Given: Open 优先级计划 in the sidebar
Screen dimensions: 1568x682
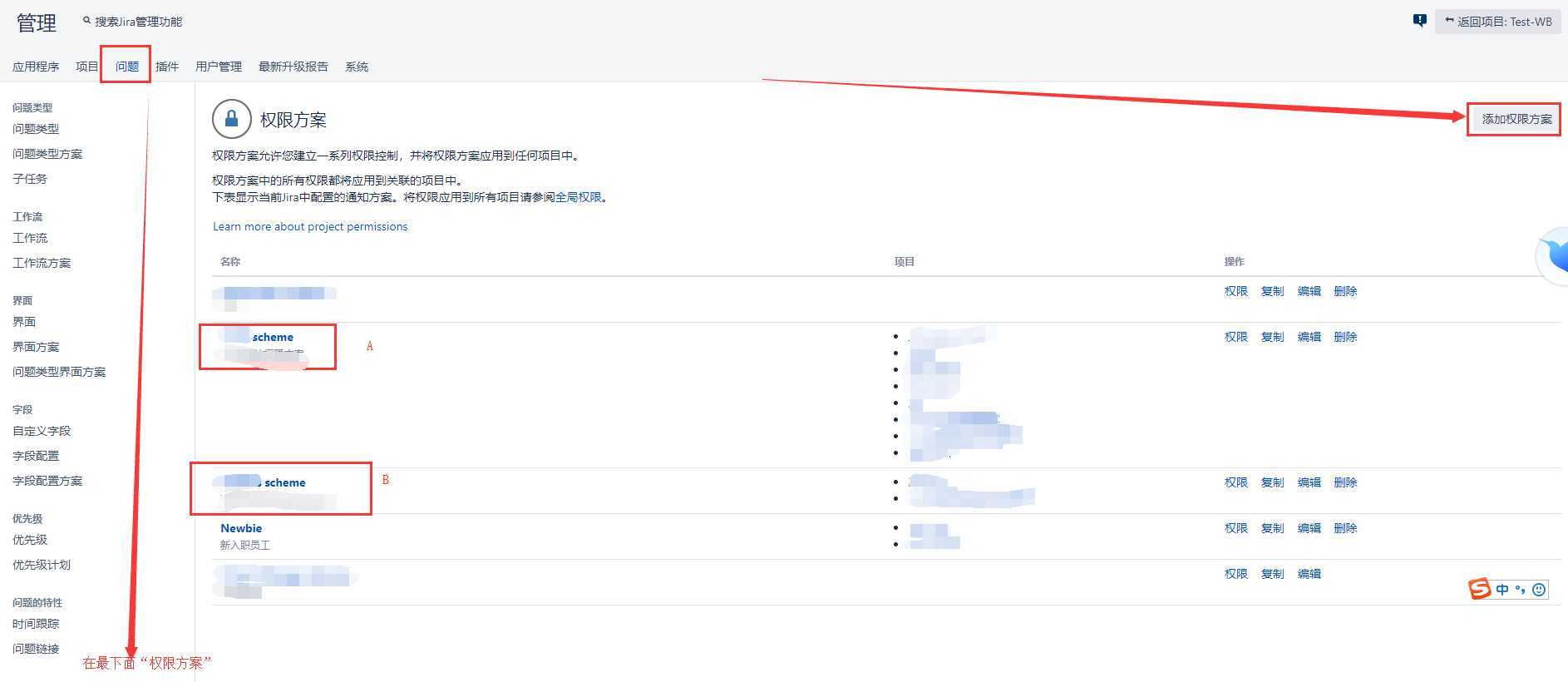Looking at the screenshot, I should pos(42,565).
